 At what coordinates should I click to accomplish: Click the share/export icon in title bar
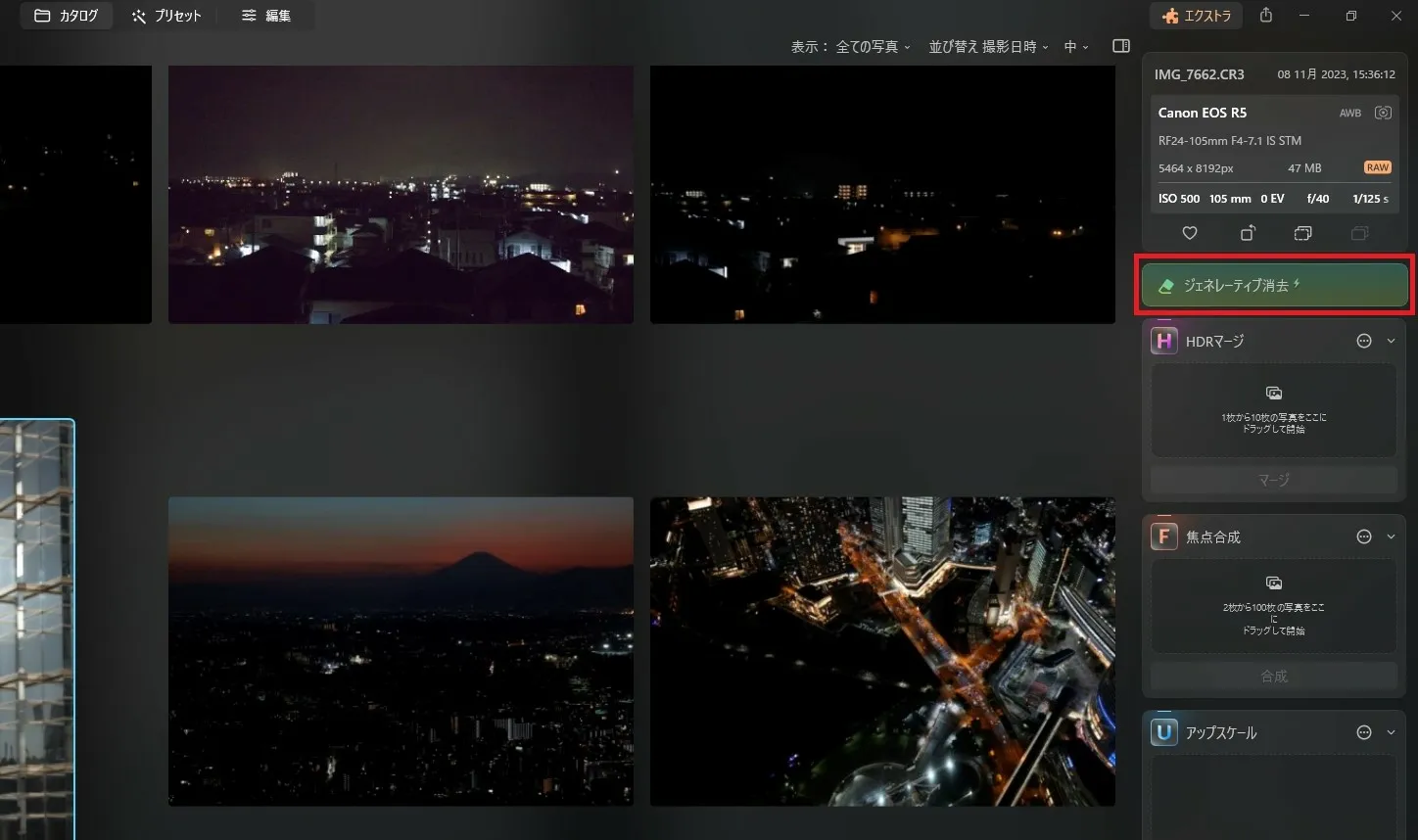click(1266, 16)
